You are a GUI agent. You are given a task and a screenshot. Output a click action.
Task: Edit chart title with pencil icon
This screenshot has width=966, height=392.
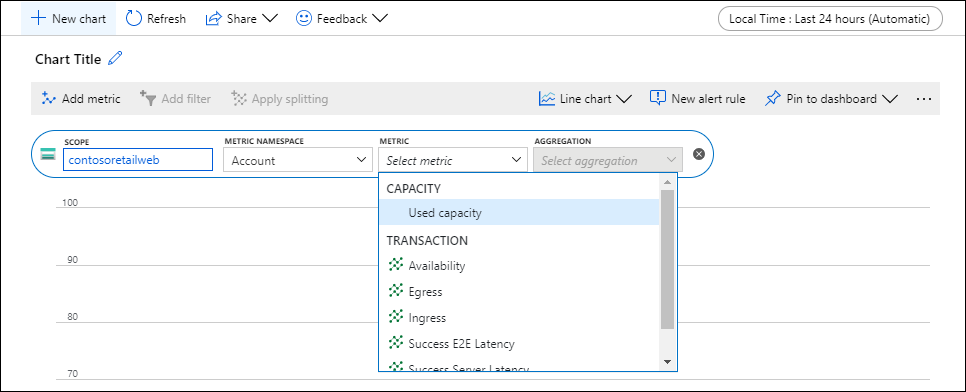pyautogui.click(x=115, y=59)
